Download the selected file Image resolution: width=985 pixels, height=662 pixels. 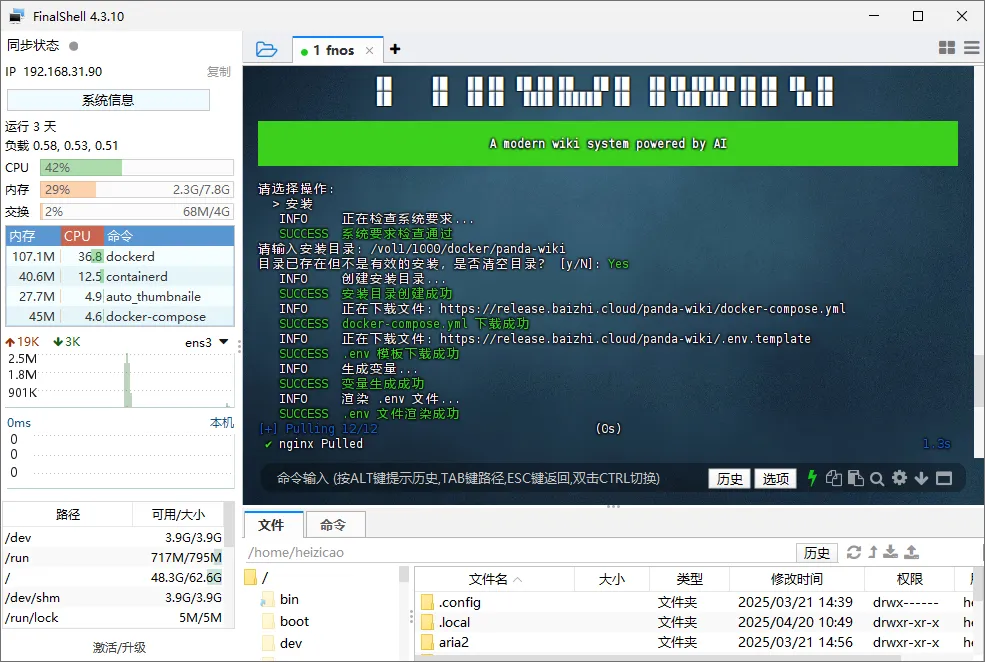tap(891, 552)
